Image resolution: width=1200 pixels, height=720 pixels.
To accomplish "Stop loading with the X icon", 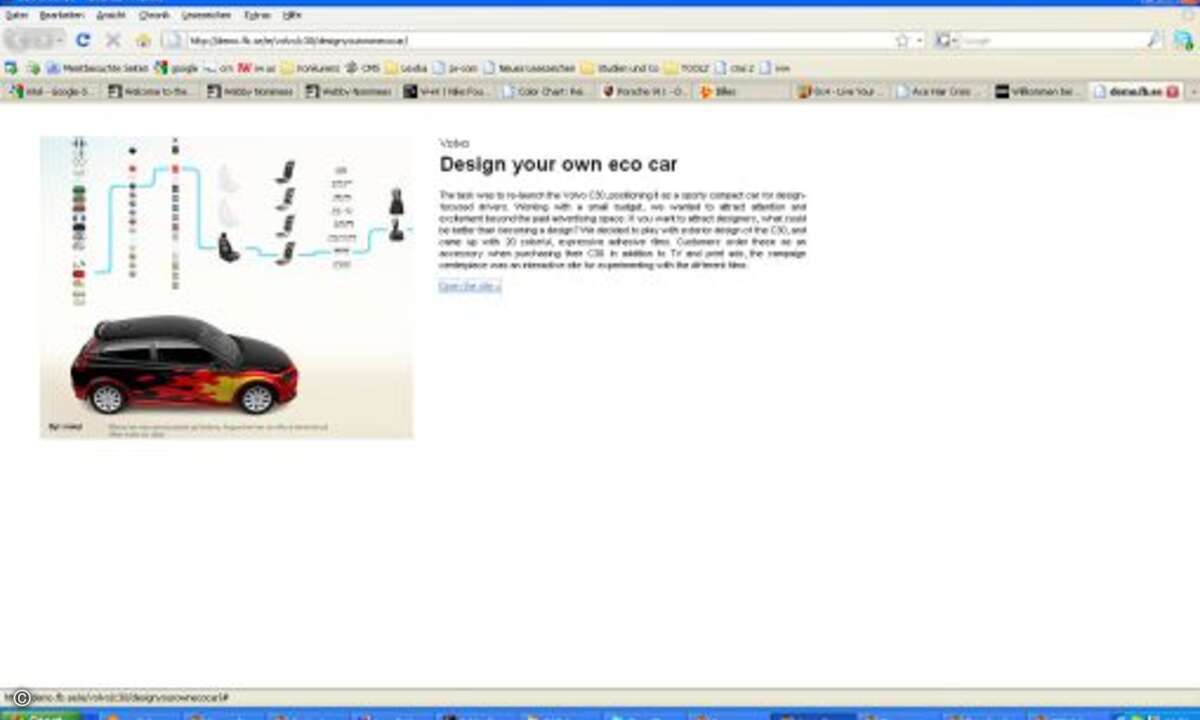I will (x=113, y=40).
